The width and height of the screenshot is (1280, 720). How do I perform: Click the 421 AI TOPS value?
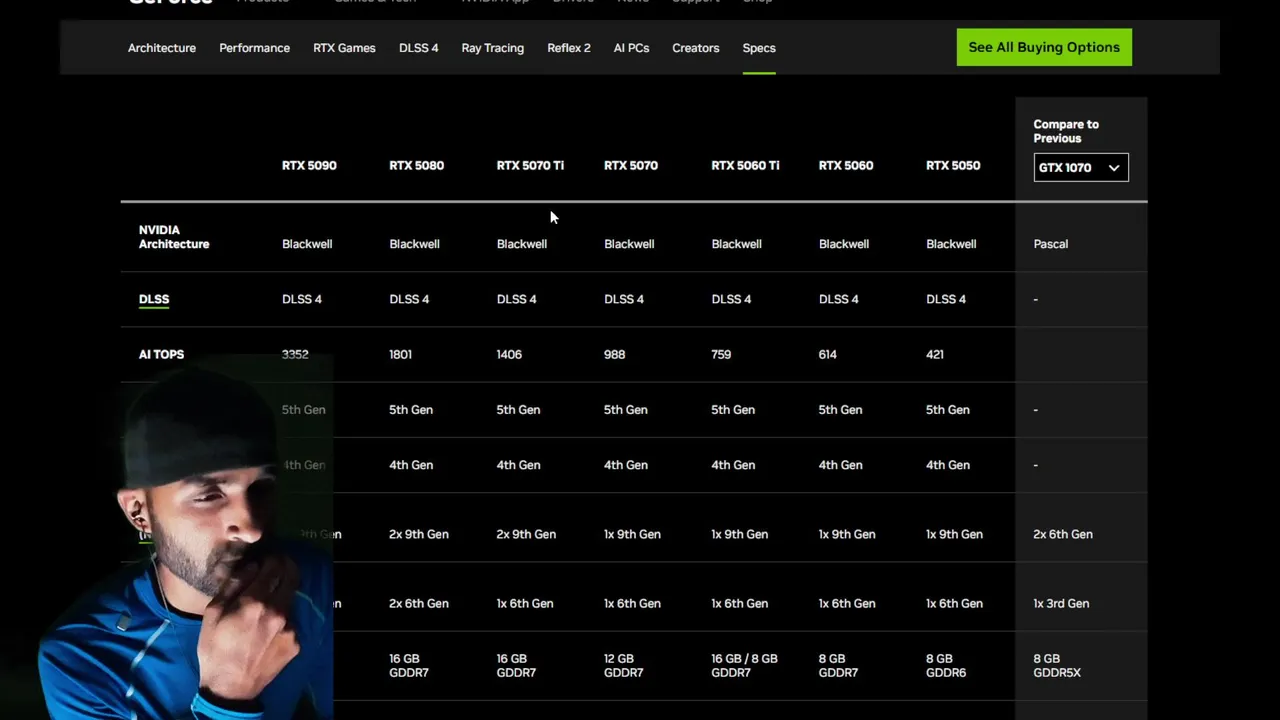click(935, 354)
